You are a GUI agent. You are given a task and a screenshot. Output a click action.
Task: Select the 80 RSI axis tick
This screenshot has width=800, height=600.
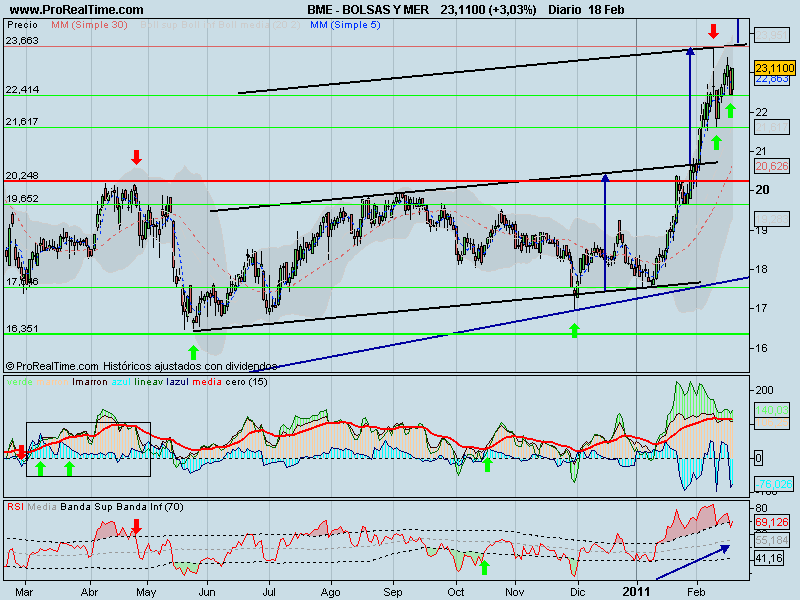coord(761,508)
